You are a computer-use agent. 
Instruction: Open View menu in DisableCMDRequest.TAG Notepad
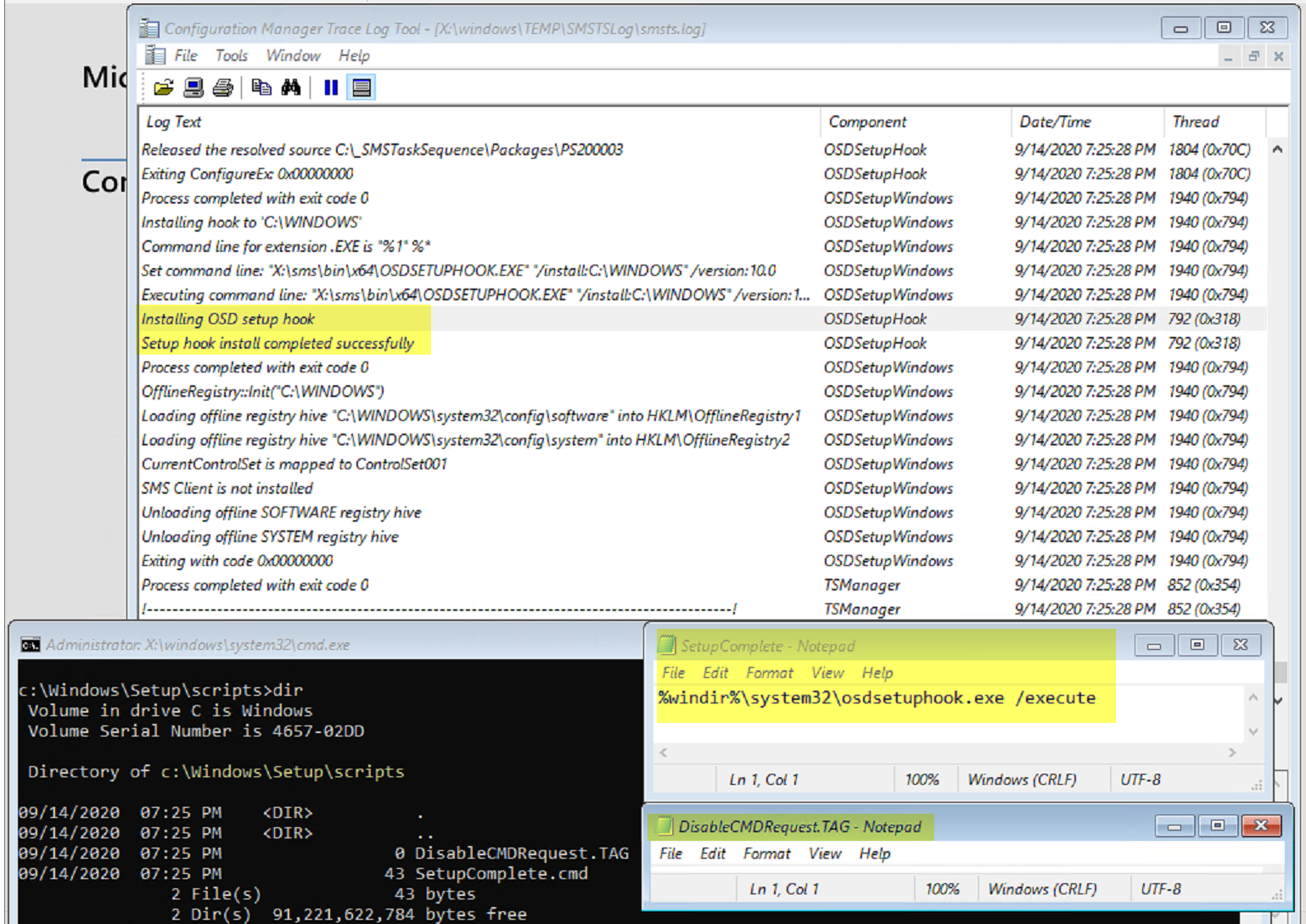click(824, 854)
